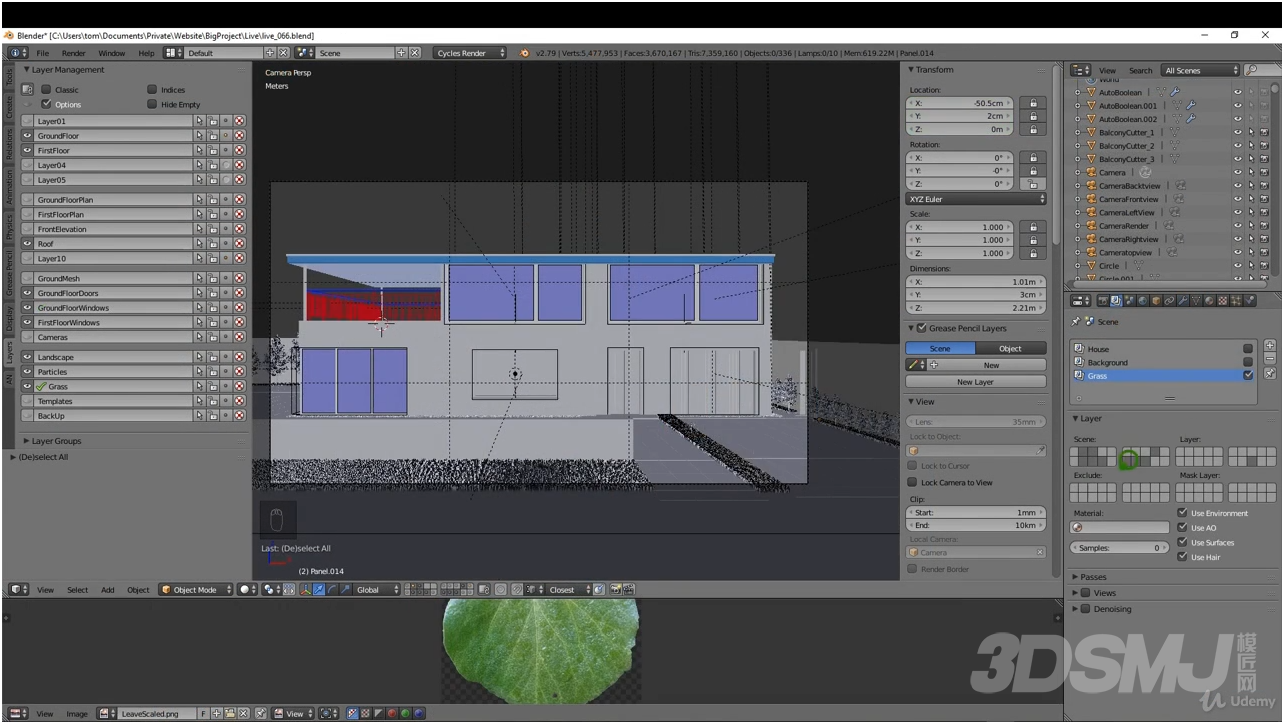Select the Scene grease pencil source button
This screenshot has width=1284, height=724.
click(940, 348)
